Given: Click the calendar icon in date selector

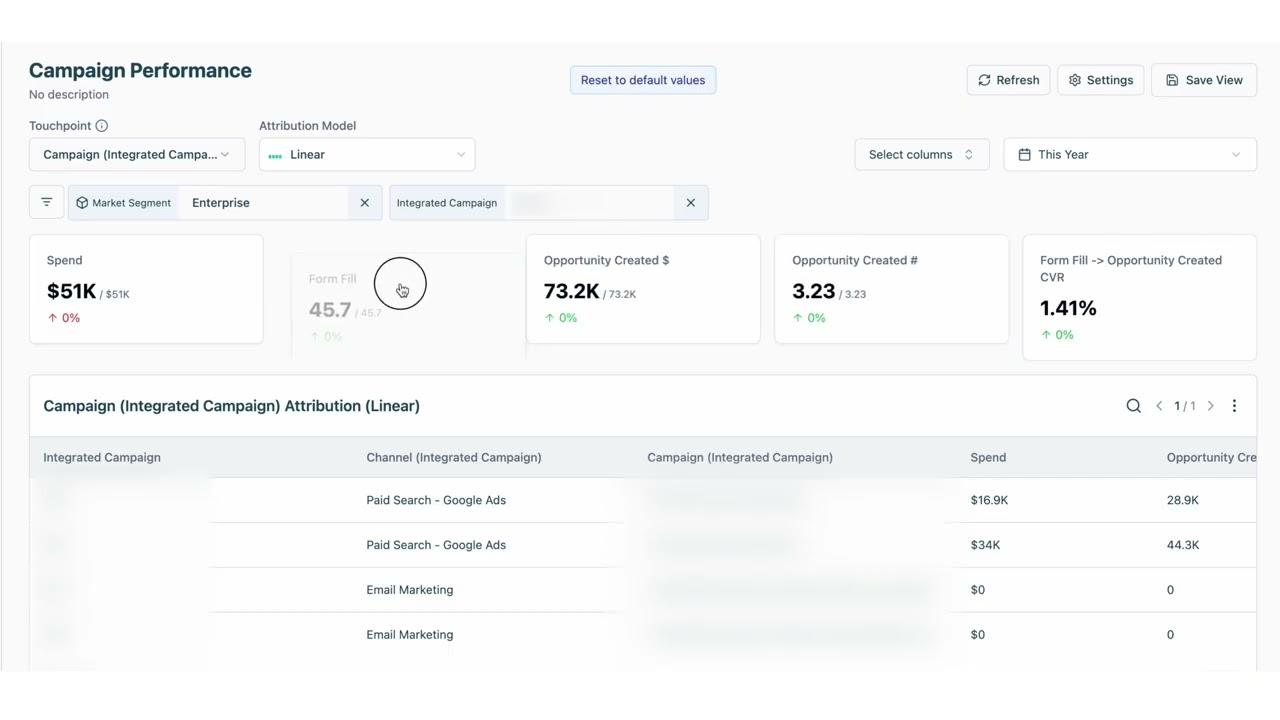Looking at the screenshot, I should click(x=1024, y=155).
